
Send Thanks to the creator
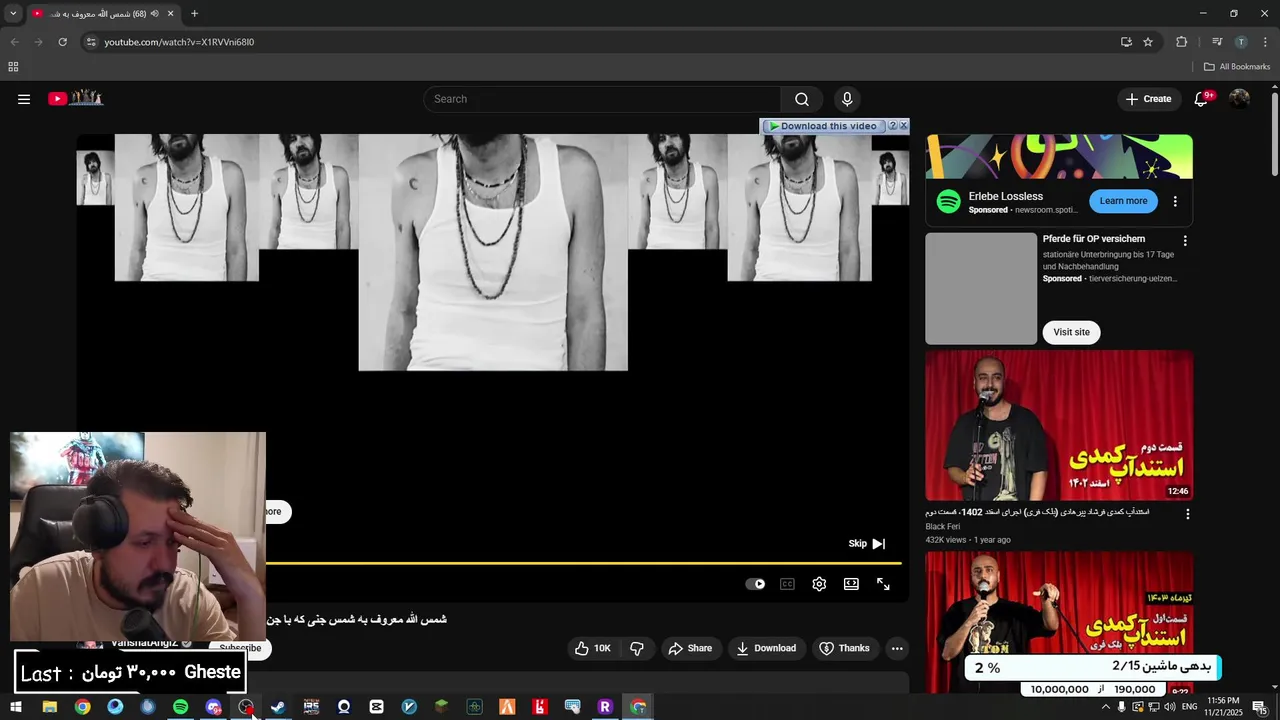[845, 648]
